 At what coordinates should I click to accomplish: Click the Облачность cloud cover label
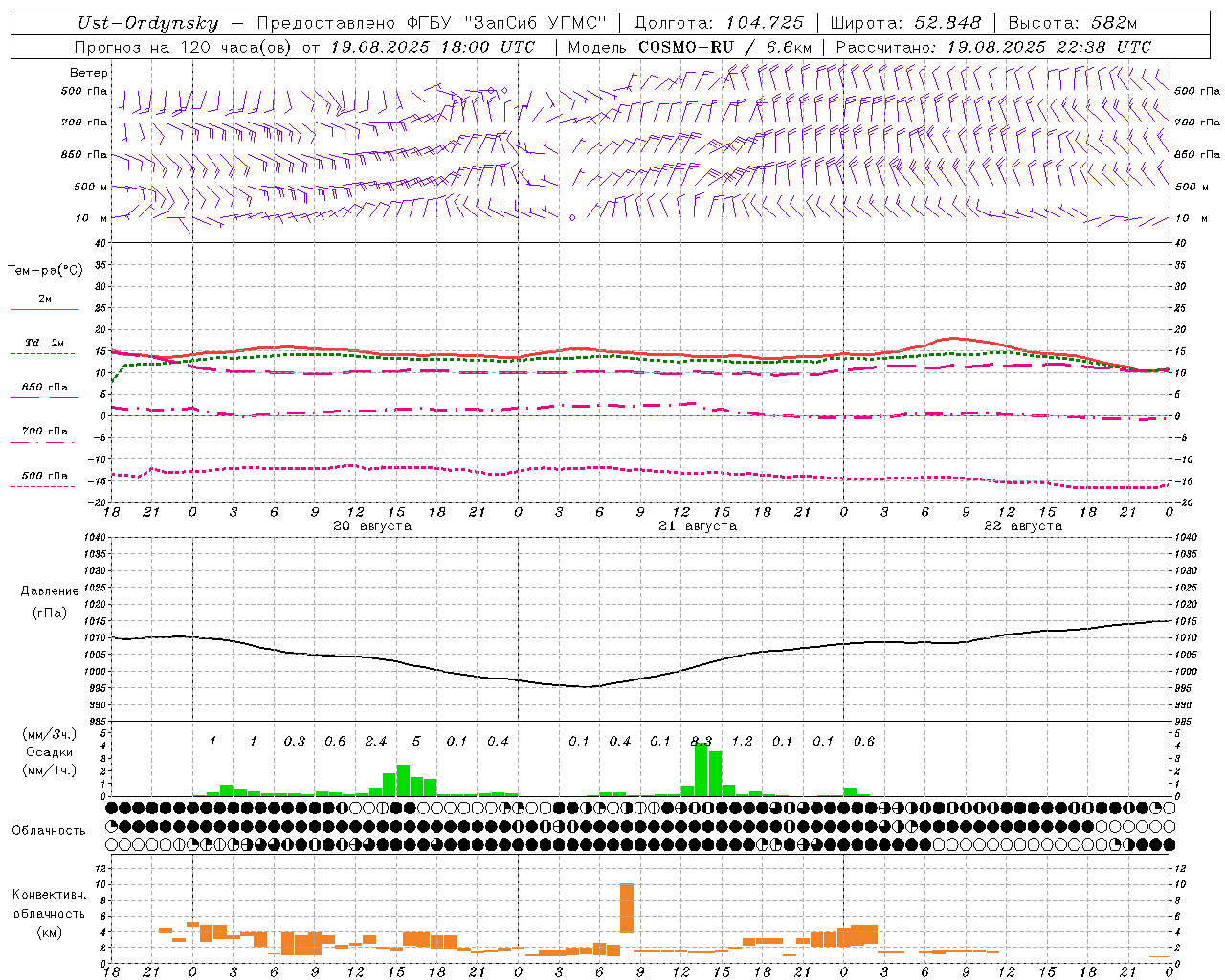pyautogui.click(x=49, y=831)
